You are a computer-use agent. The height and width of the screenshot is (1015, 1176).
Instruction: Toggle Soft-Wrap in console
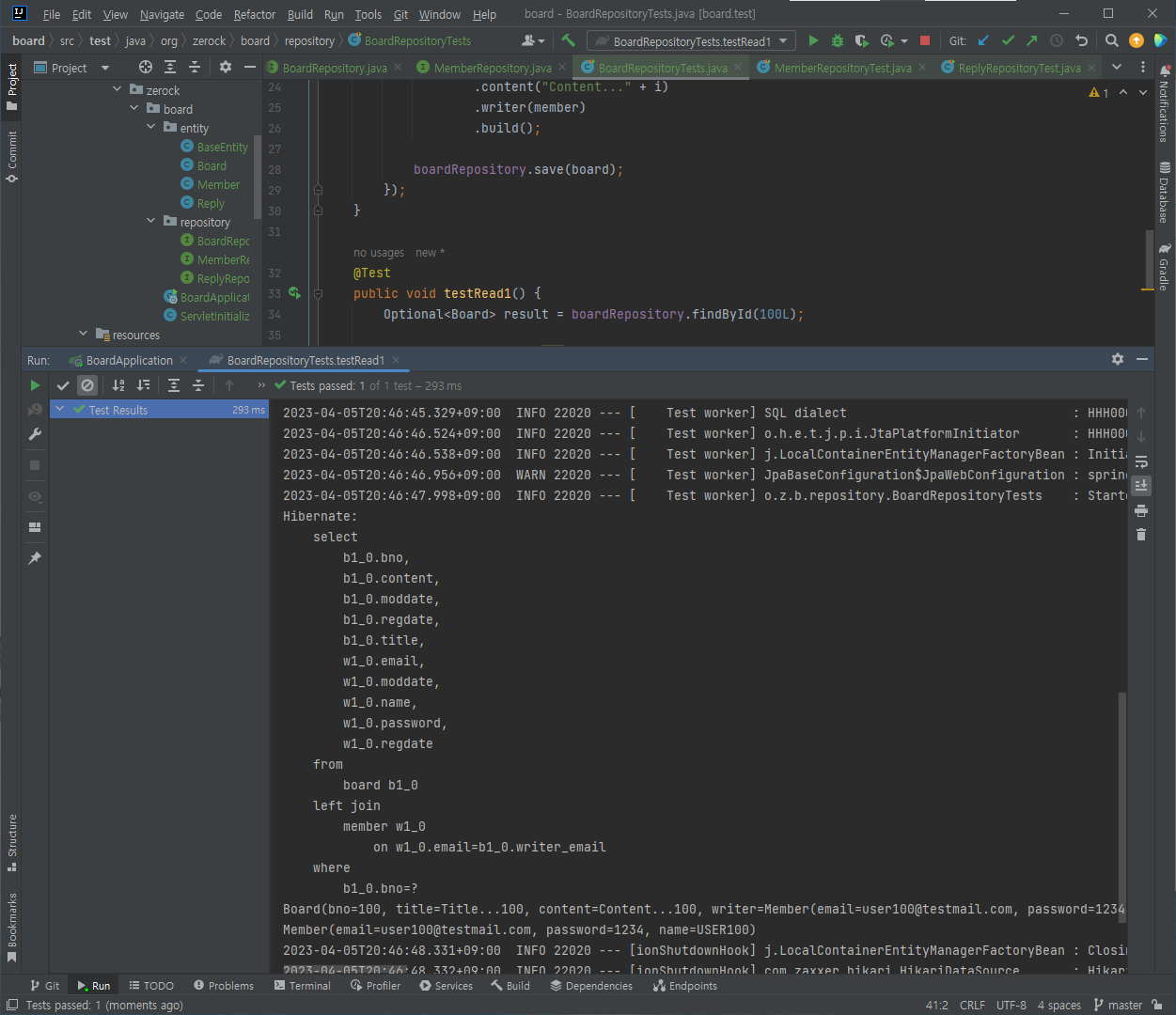coord(1141,461)
